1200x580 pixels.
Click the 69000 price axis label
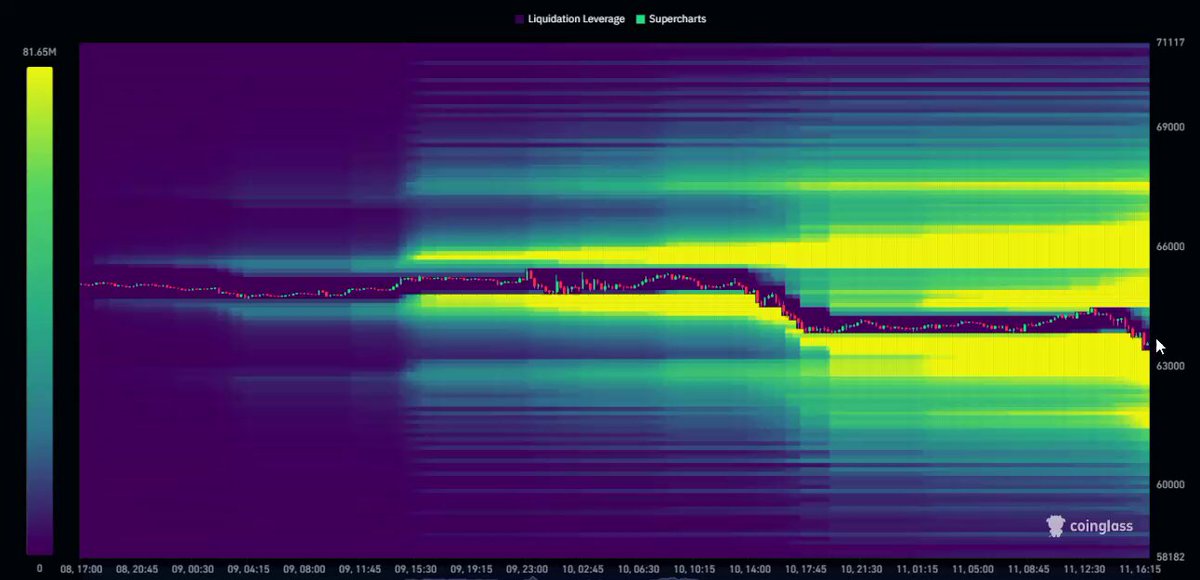tap(1172, 128)
